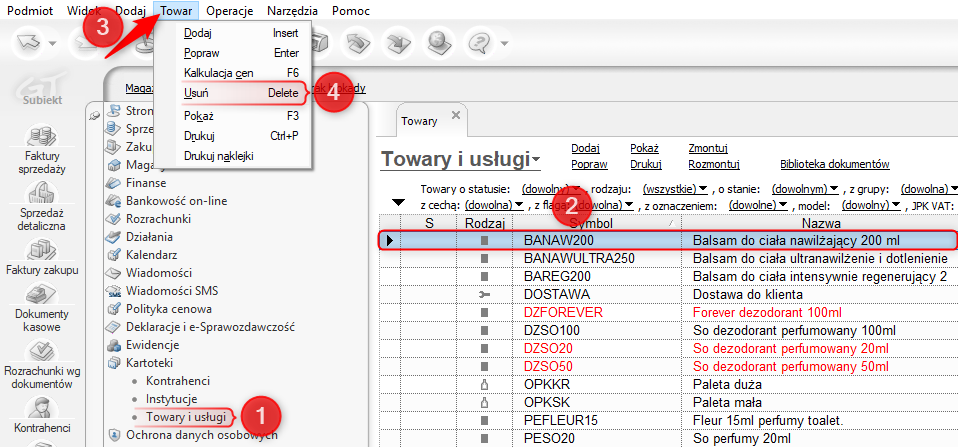Open the Towar menu in menu bar
Image resolution: width=958 pixels, height=447 pixels.
tap(176, 11)
